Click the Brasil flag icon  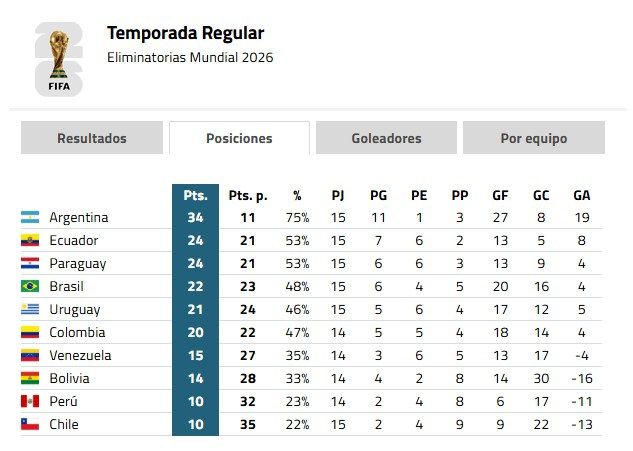pos(30,286)
